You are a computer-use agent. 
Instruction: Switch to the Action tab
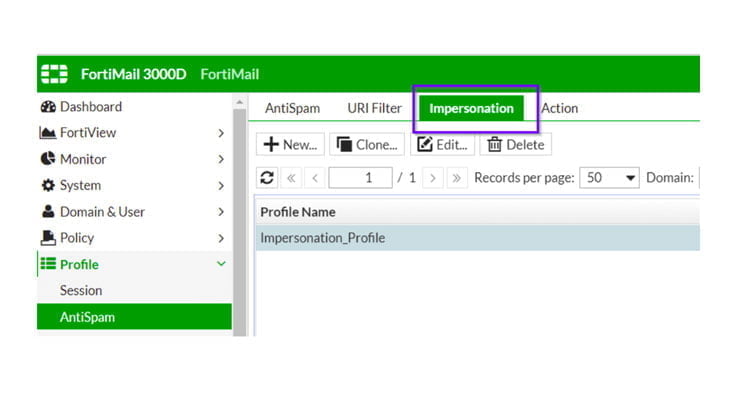pos(559,108)
